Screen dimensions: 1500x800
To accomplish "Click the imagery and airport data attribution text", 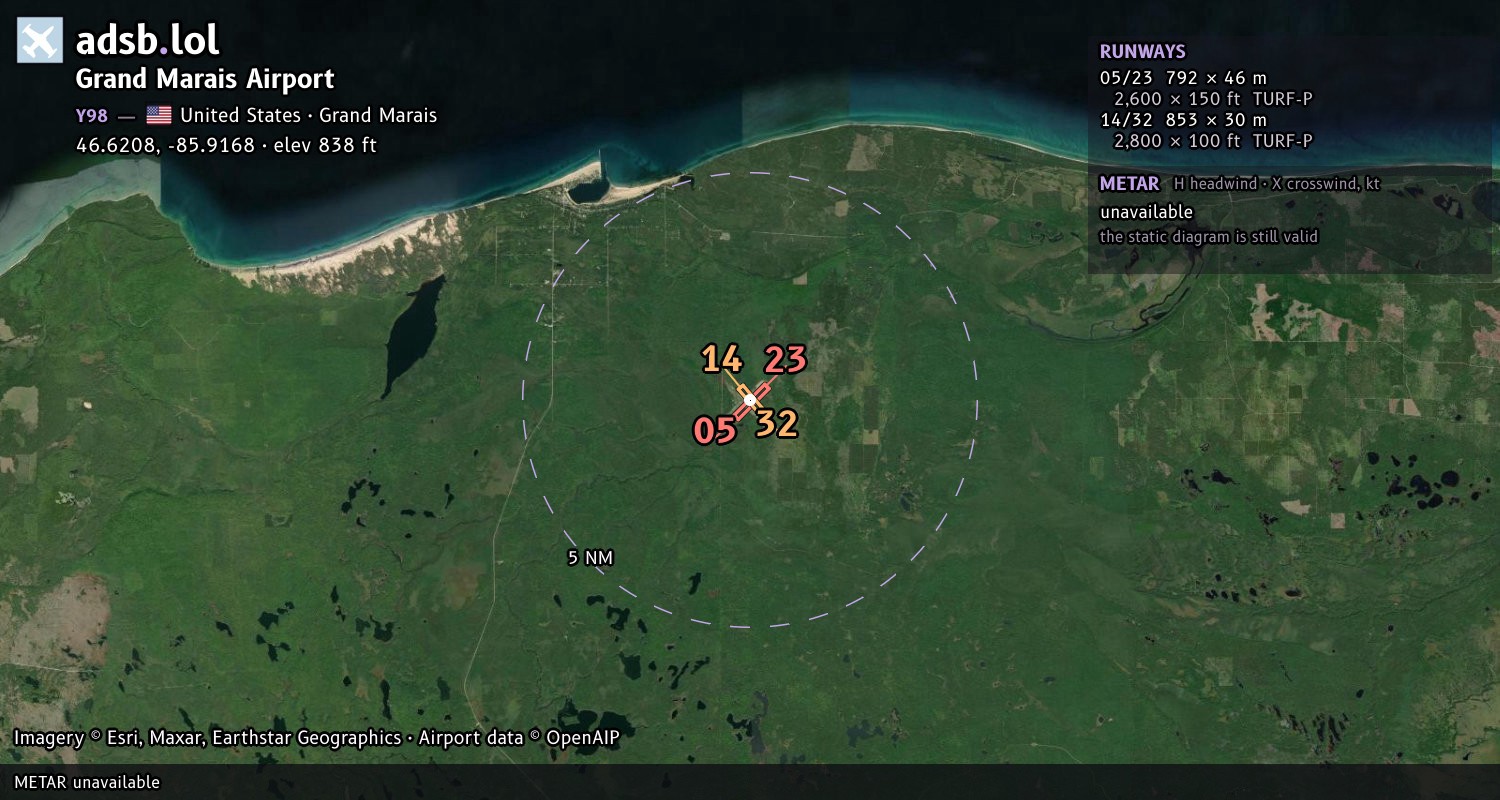I will click(317, 738).
